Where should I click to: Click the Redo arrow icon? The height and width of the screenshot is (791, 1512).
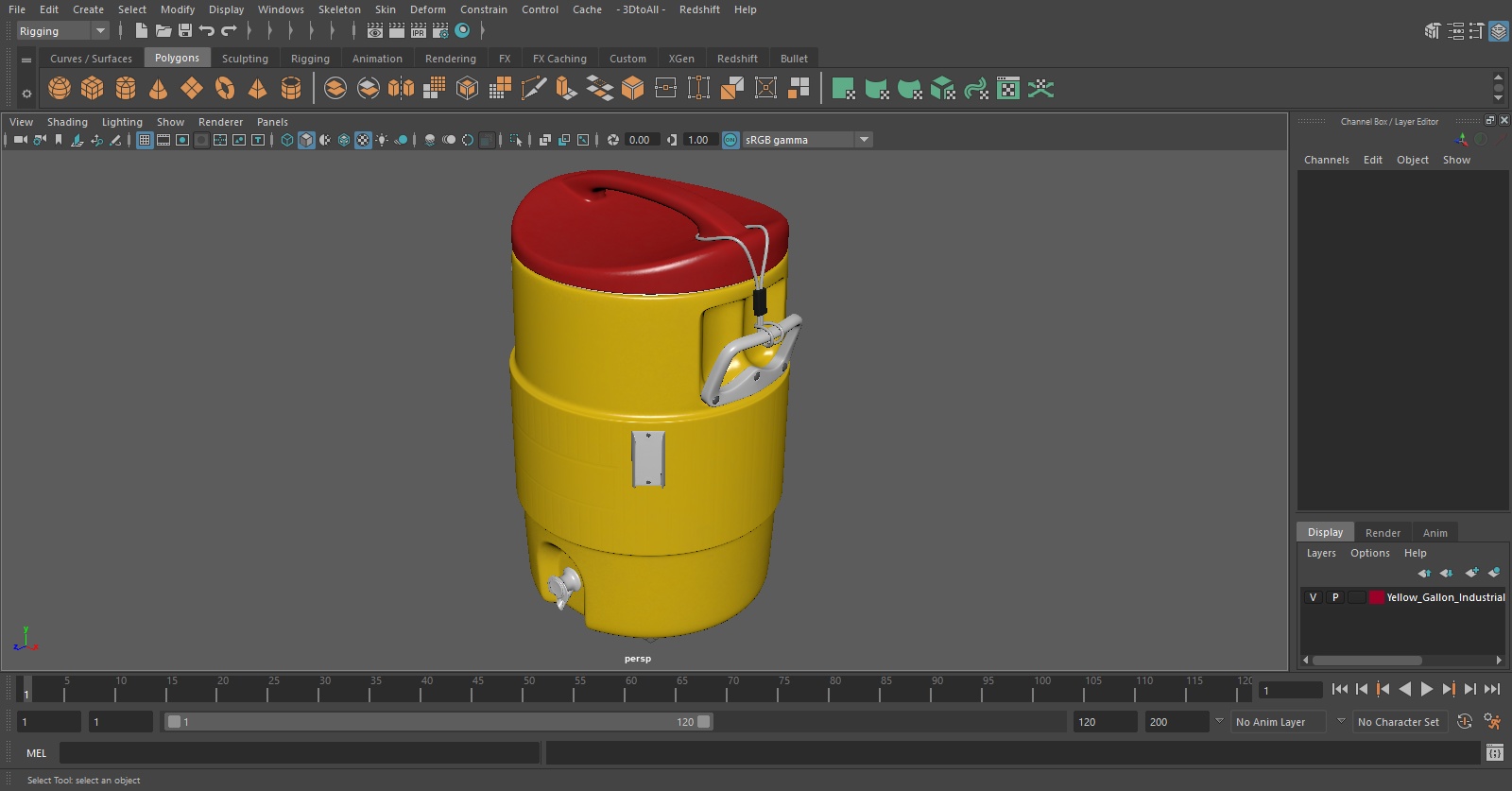point(229,31)
